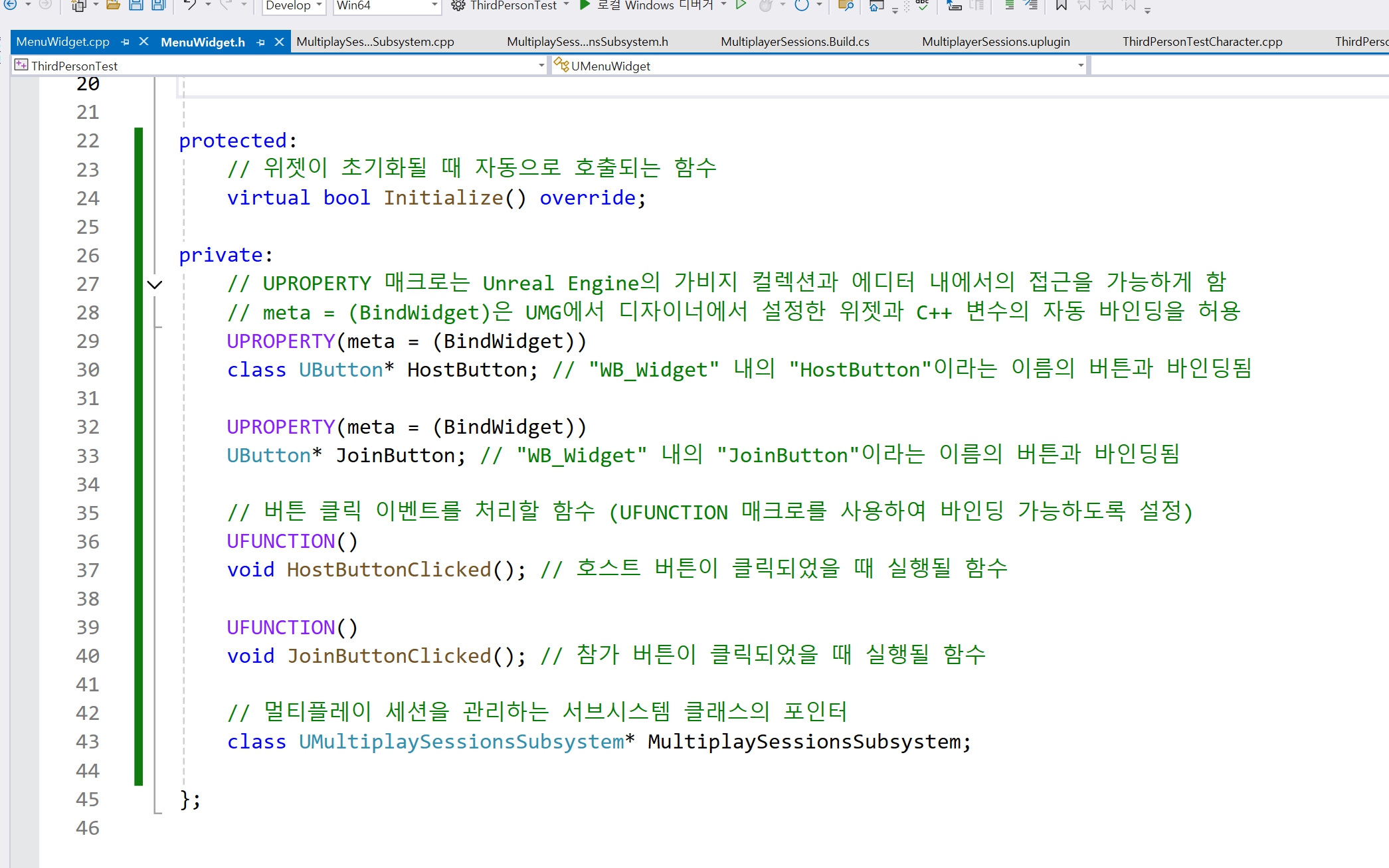Pin the MenuWidget.h tab
The image size is (1389, 868).
(260, 42)
